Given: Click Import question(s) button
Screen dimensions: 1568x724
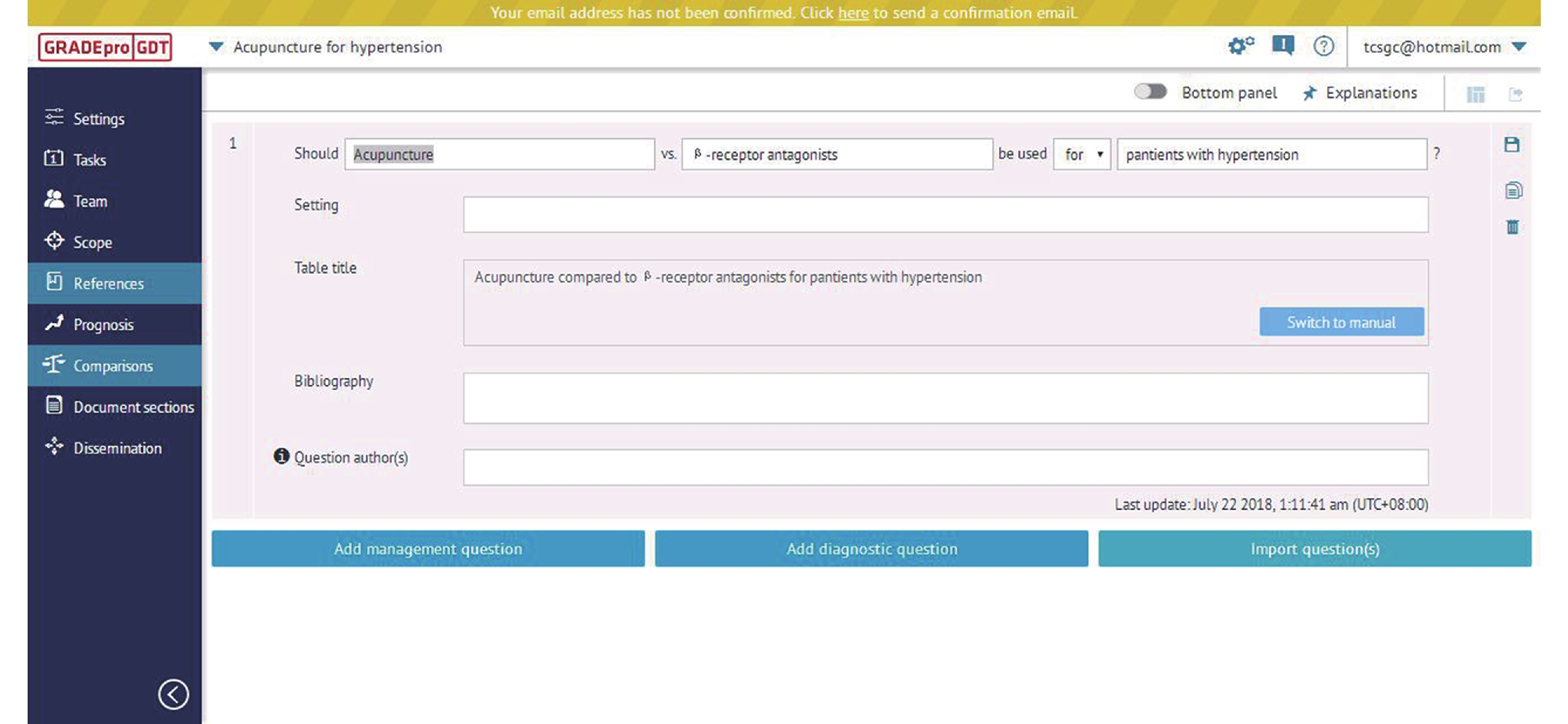Looking at the screenshot, I should tap(1315, 549).
